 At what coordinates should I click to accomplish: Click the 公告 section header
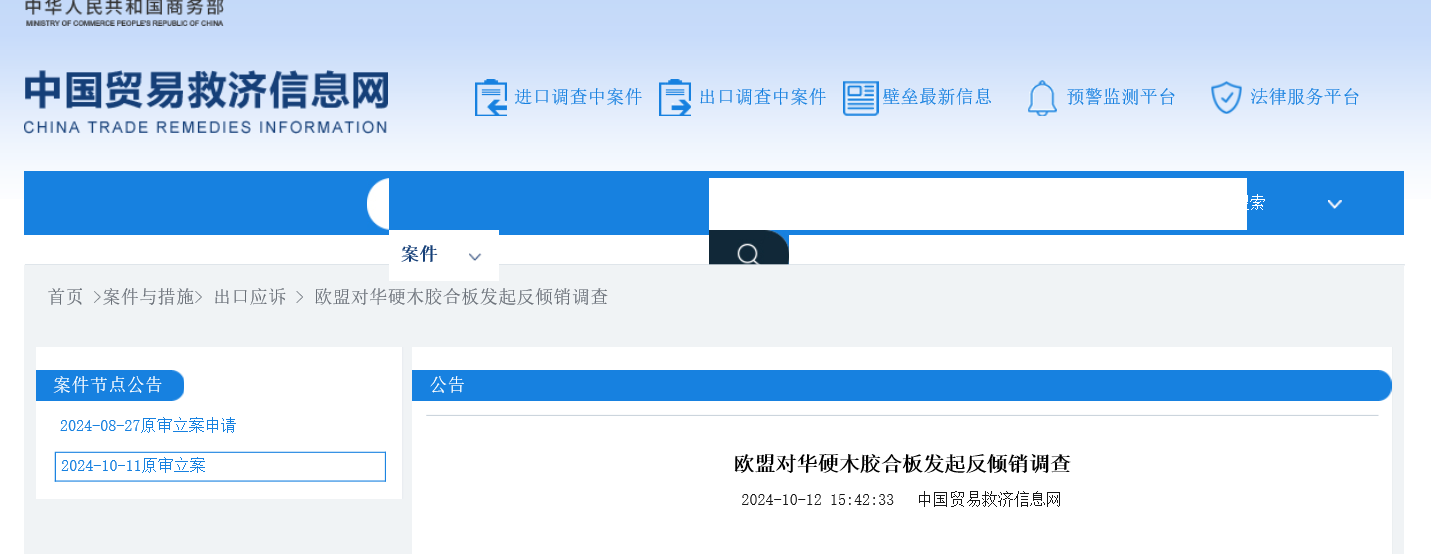pyautogui.click(x=901, y=386)
